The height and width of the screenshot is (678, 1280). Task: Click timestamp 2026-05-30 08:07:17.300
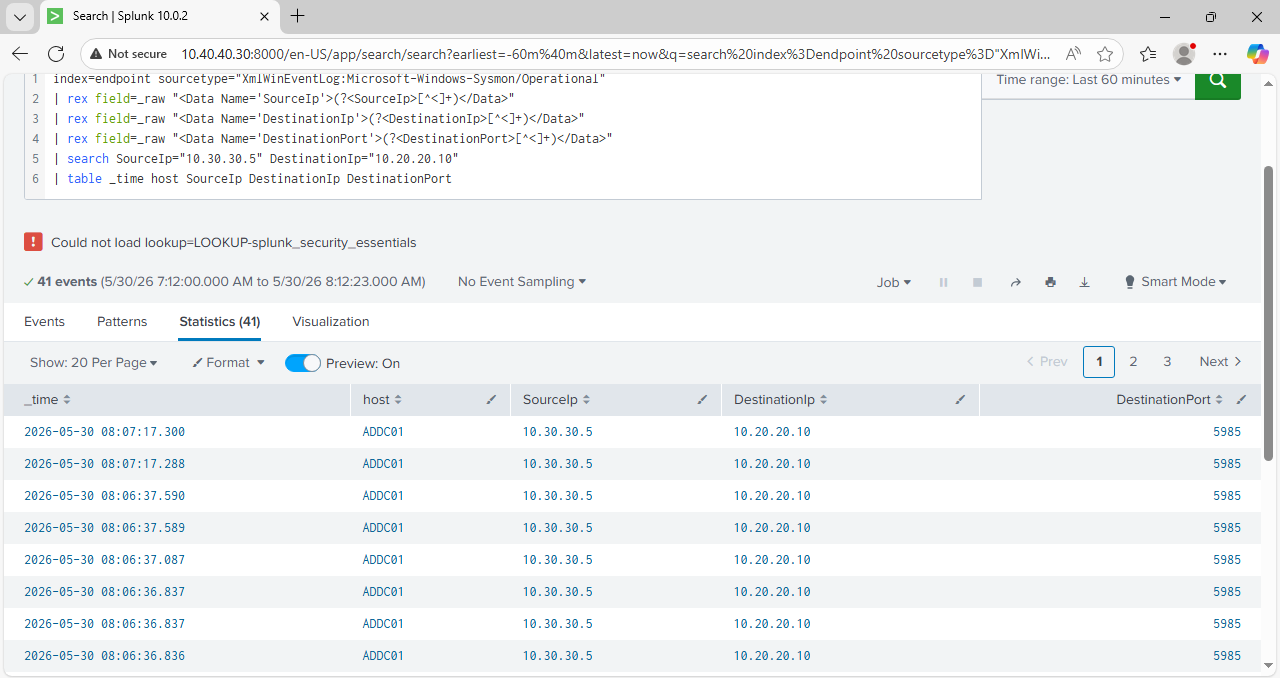pos(104,432)
